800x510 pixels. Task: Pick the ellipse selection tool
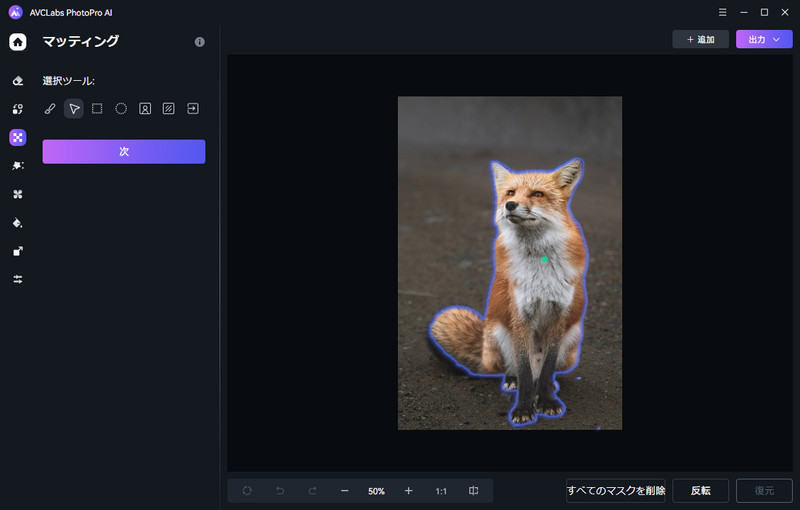coord(121,108)
